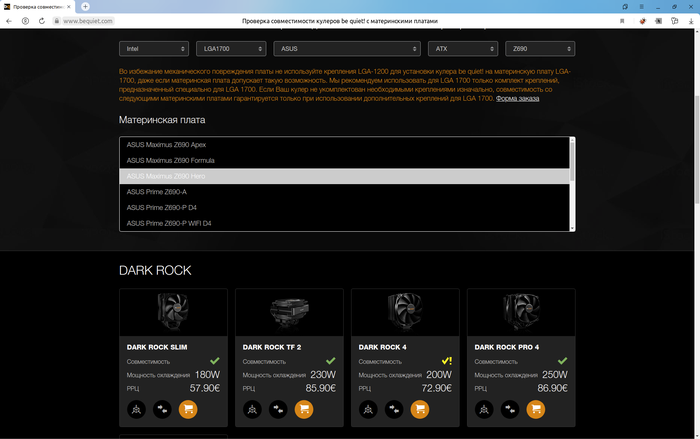Click the Dark Rock Pro 4 cooler image
This screenshot has width=700, height=439.
click(x=521, y=312)
